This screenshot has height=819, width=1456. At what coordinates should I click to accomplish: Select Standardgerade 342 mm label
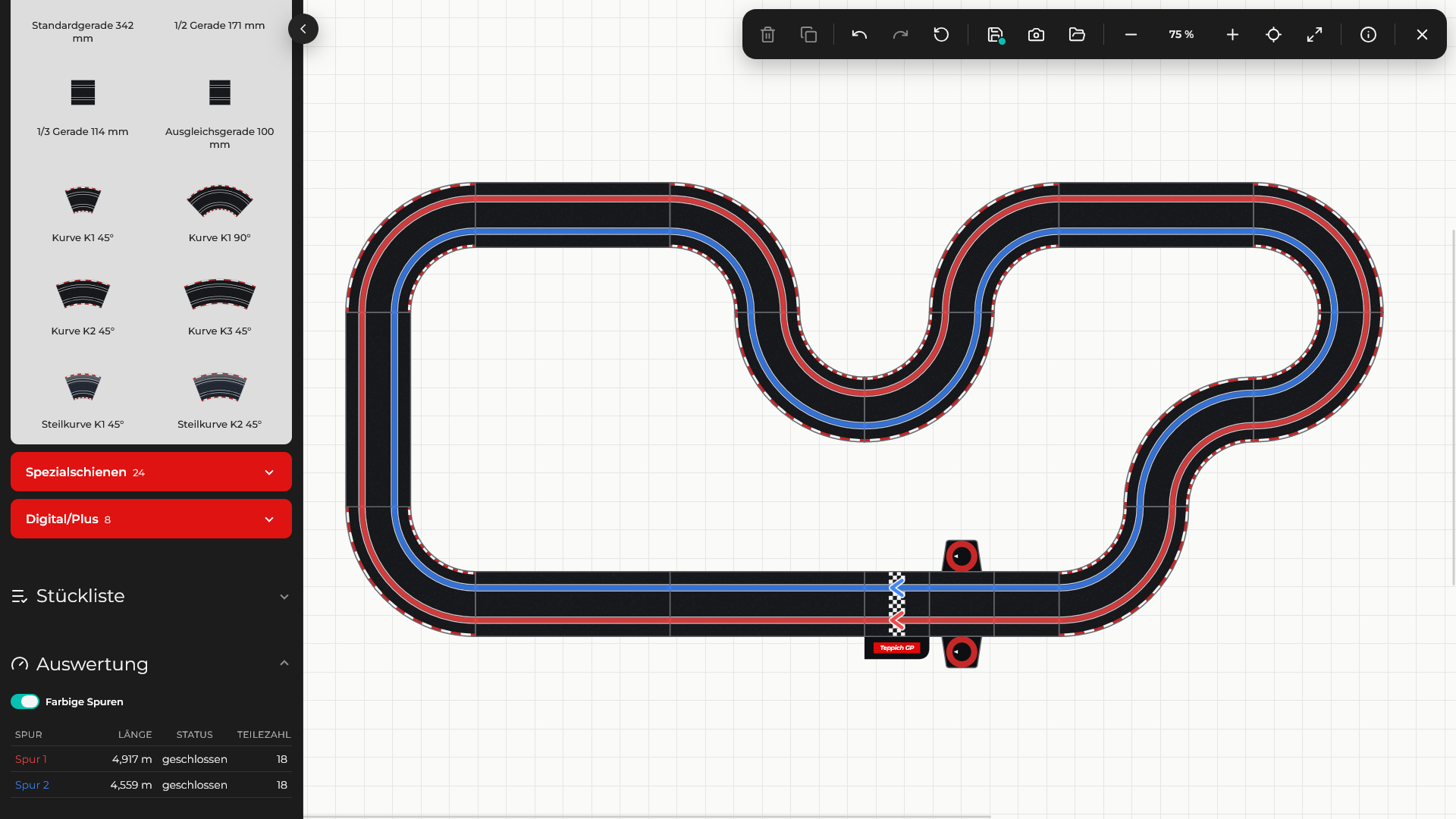(83, 32)
